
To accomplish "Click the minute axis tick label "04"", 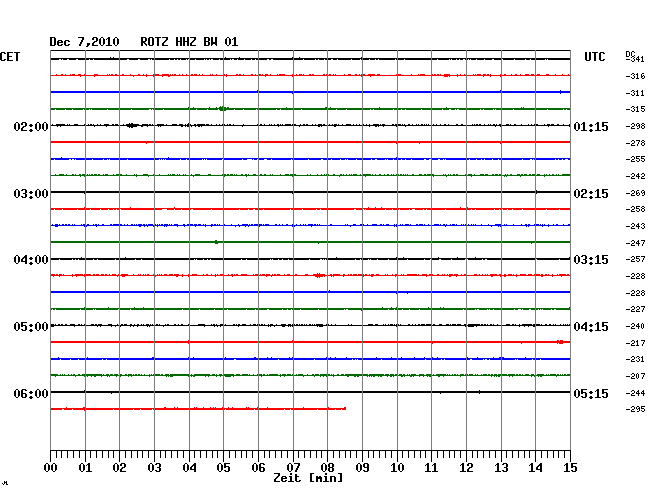I will pyautogui.click(x=189, y=467).
